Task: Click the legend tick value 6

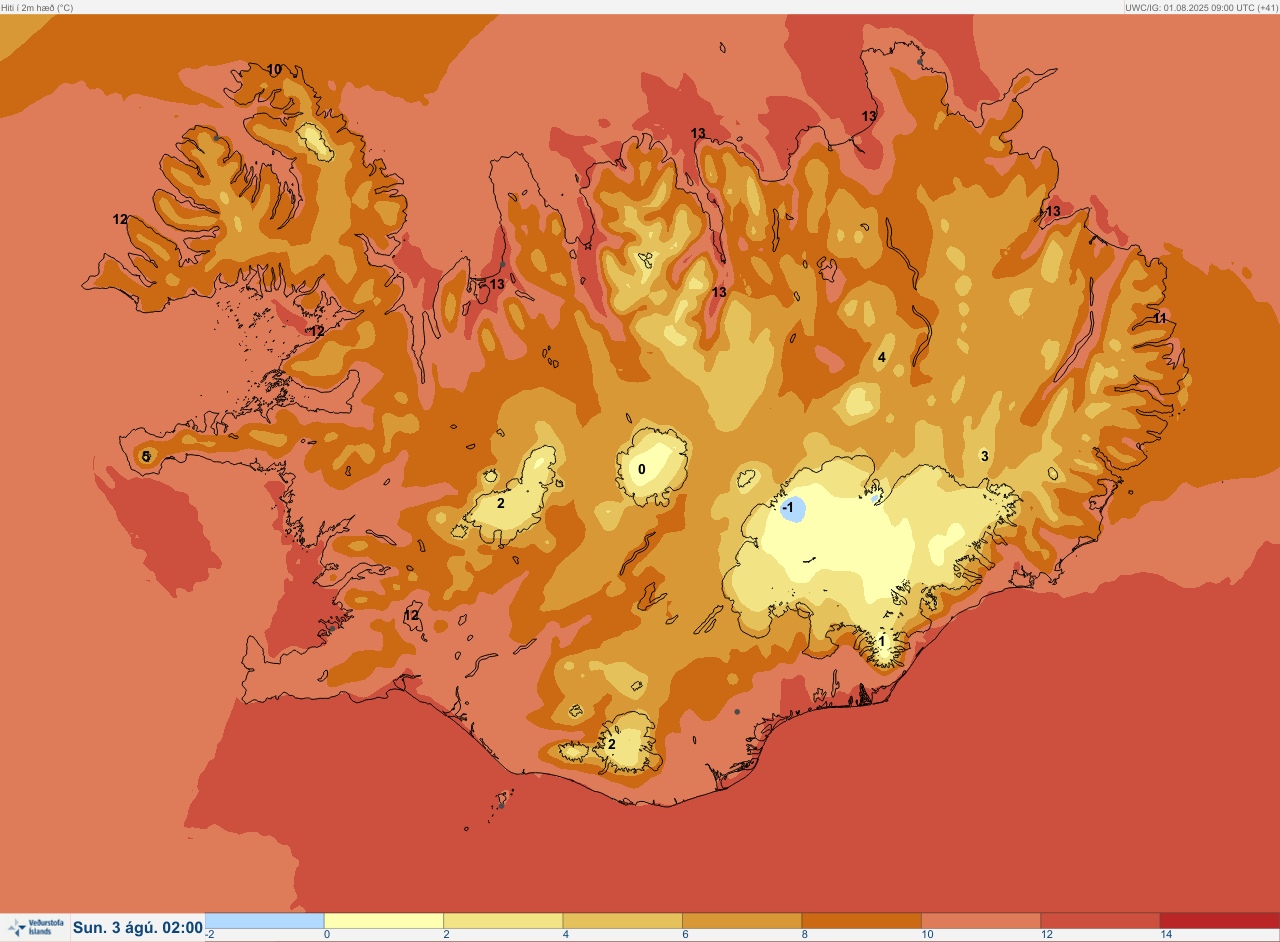Action: click(685, 935)
